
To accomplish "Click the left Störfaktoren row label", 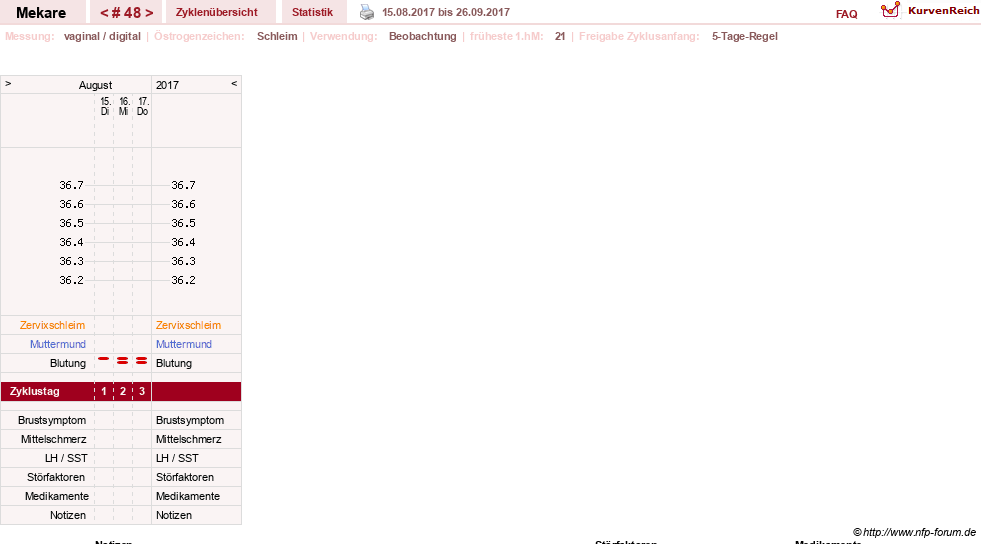I will (56, 477).
